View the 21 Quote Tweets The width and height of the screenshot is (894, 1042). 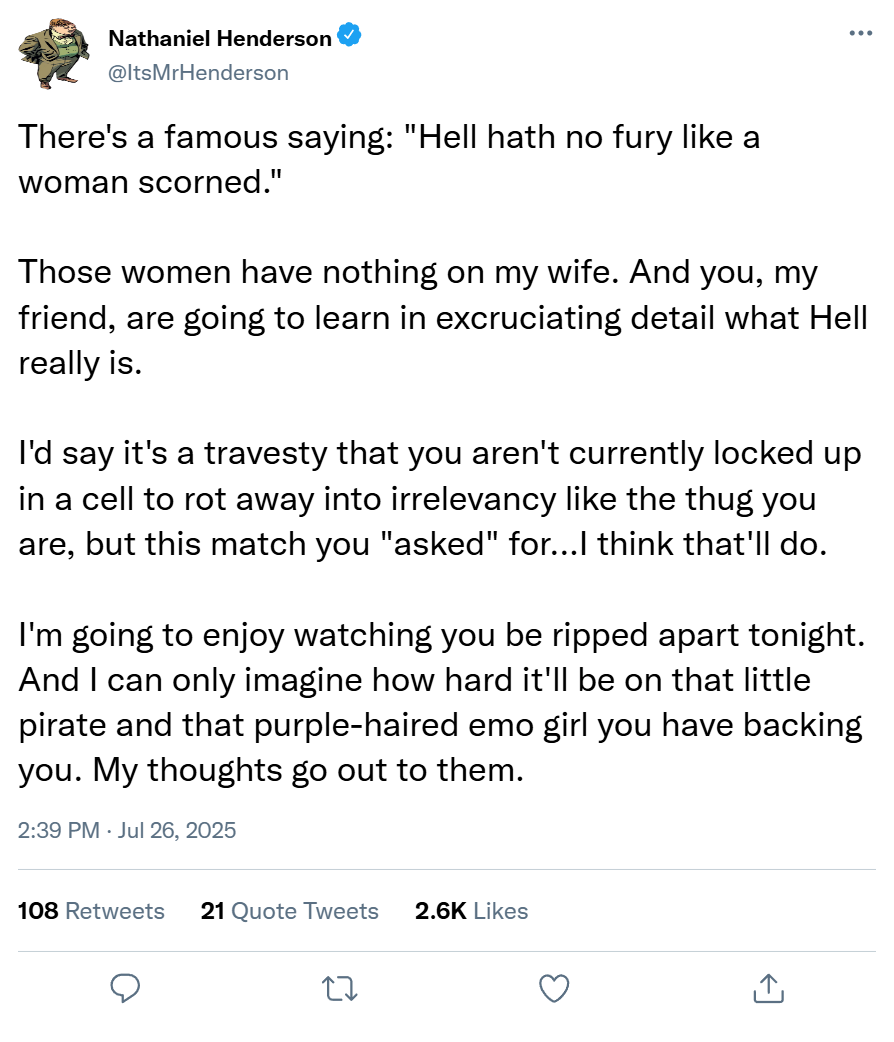[x=289, y=911]
